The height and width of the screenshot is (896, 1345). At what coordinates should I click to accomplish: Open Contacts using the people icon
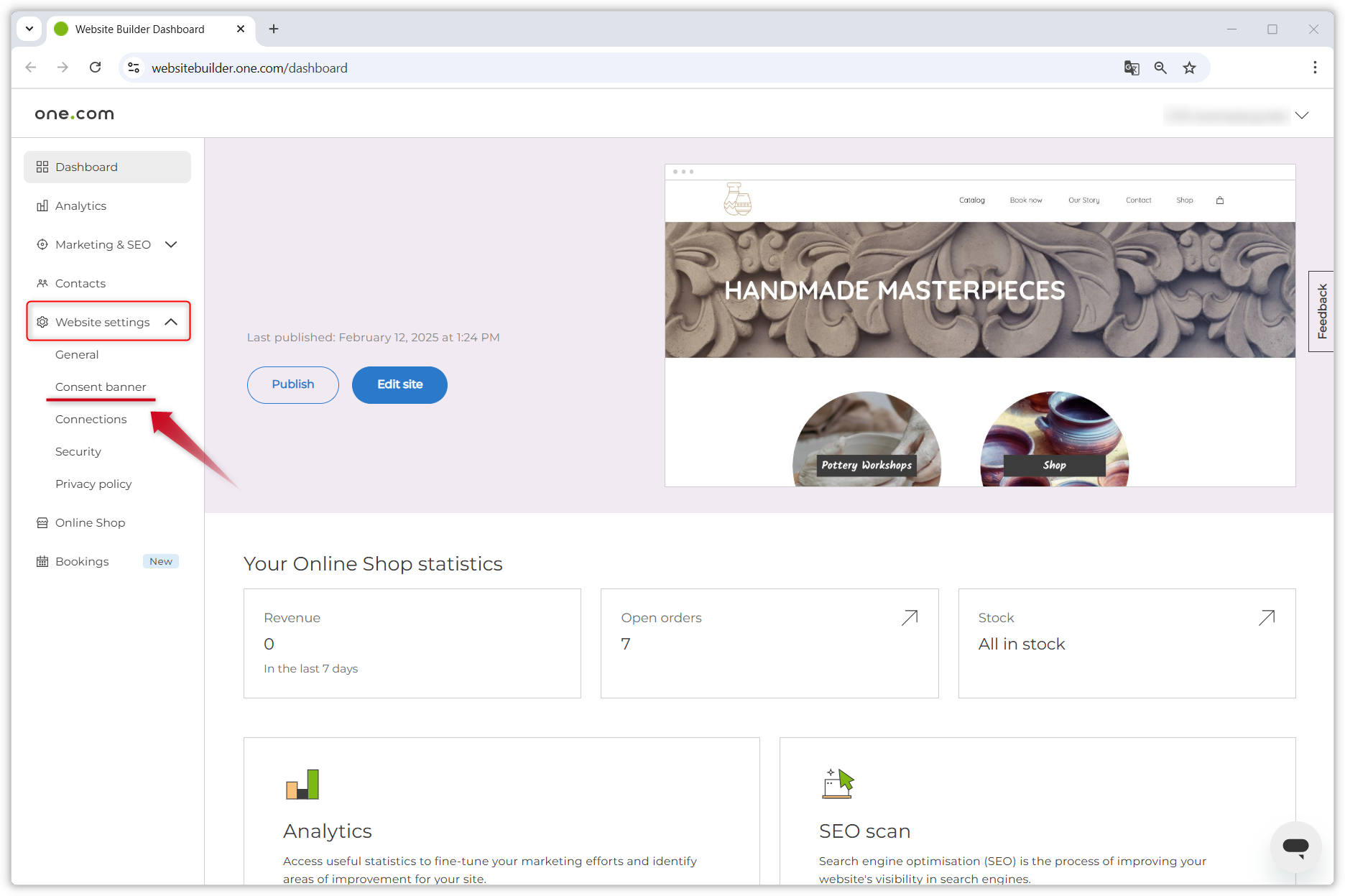pos(42,283)
